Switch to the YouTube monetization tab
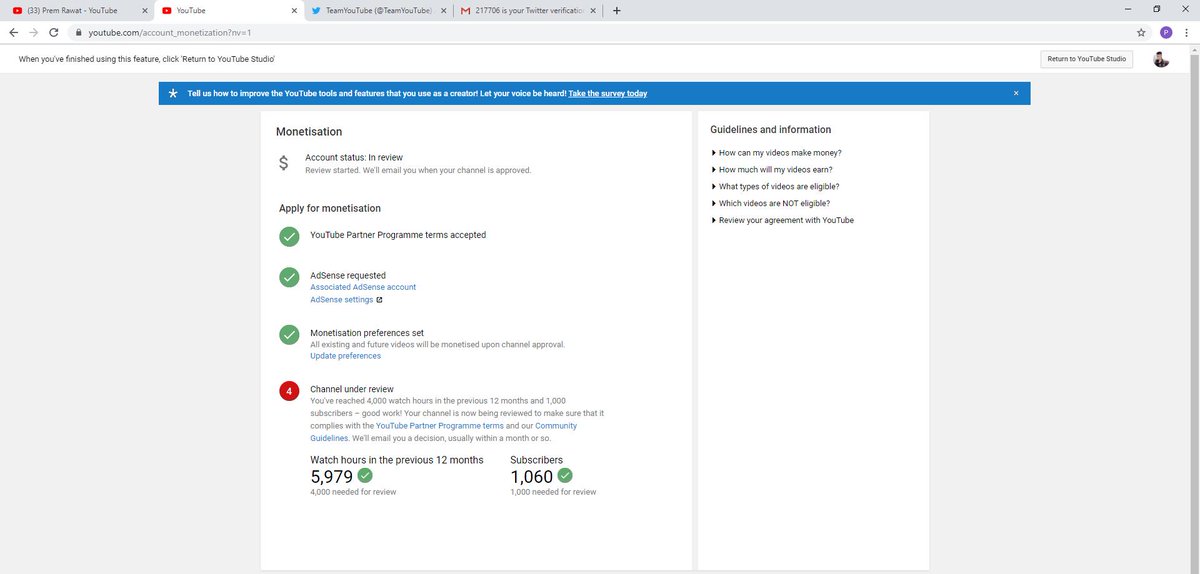The image size is (1200, 574). (x=228, y=11)
